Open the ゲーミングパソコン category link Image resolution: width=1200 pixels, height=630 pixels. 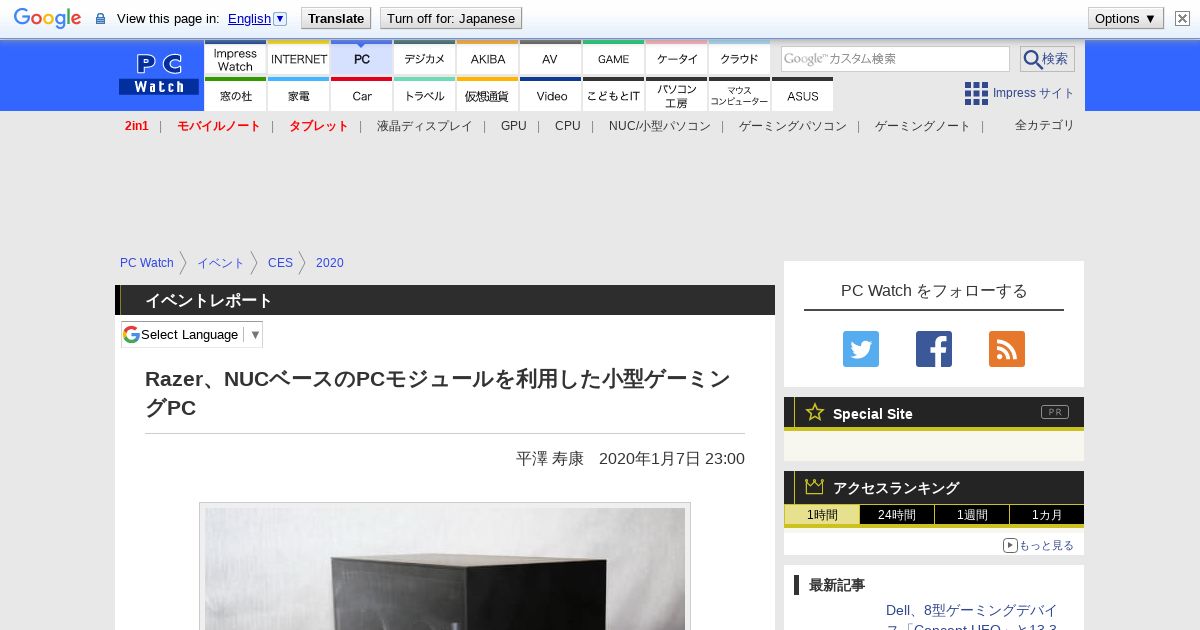point(793,126)
